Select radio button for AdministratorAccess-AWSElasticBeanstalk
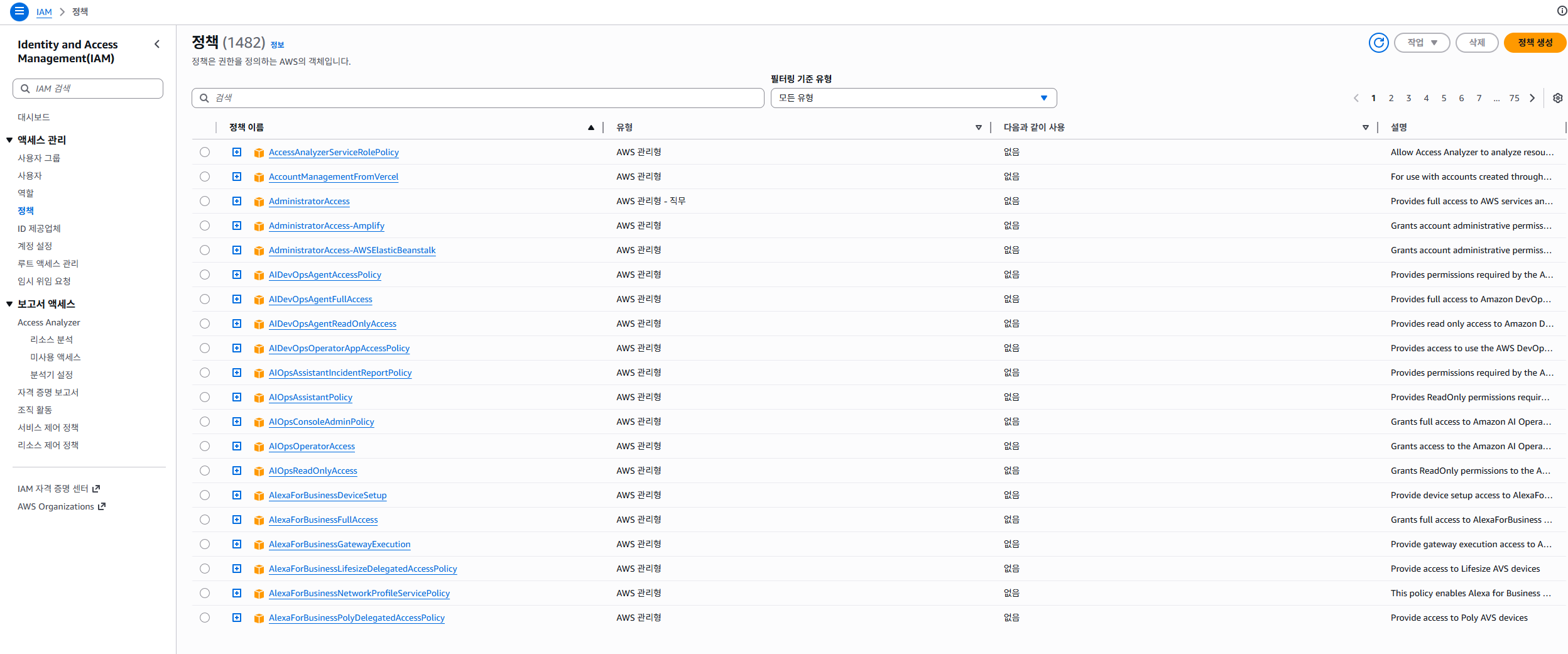1568x654 pixels. (205, 250)
